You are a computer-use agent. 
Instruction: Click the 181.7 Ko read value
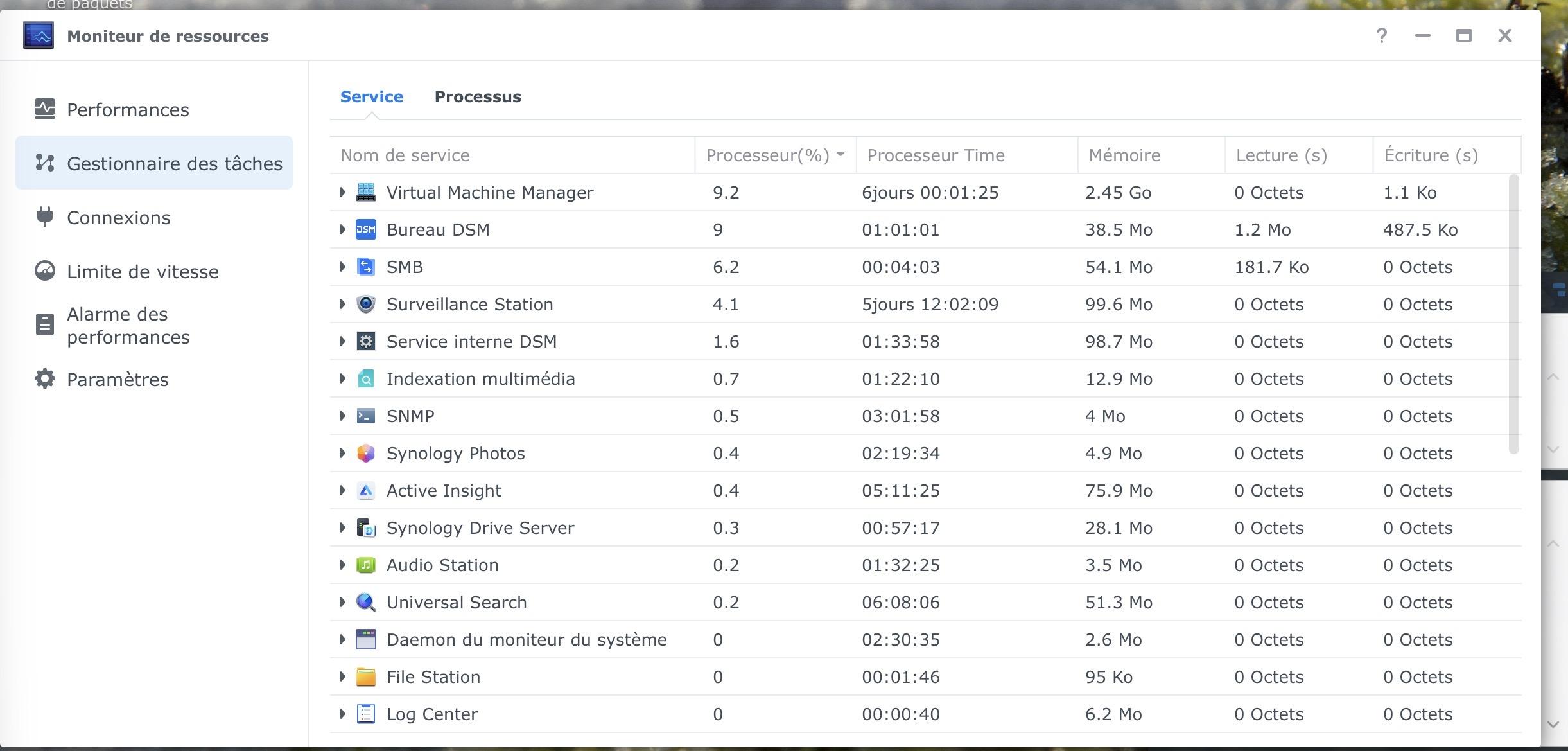tap(1271, 267)
